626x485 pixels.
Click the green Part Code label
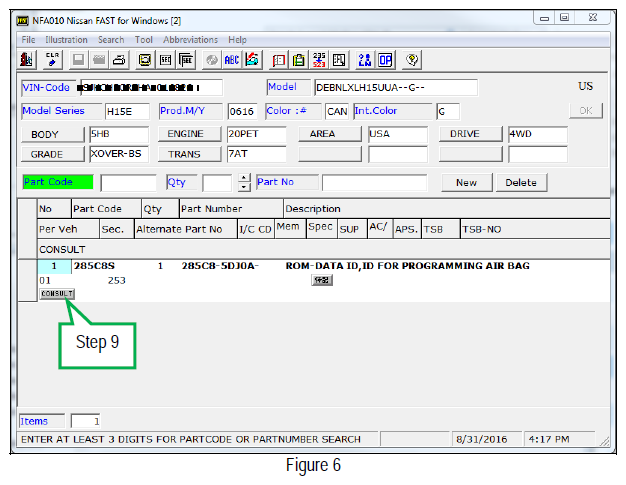[58, 182]
